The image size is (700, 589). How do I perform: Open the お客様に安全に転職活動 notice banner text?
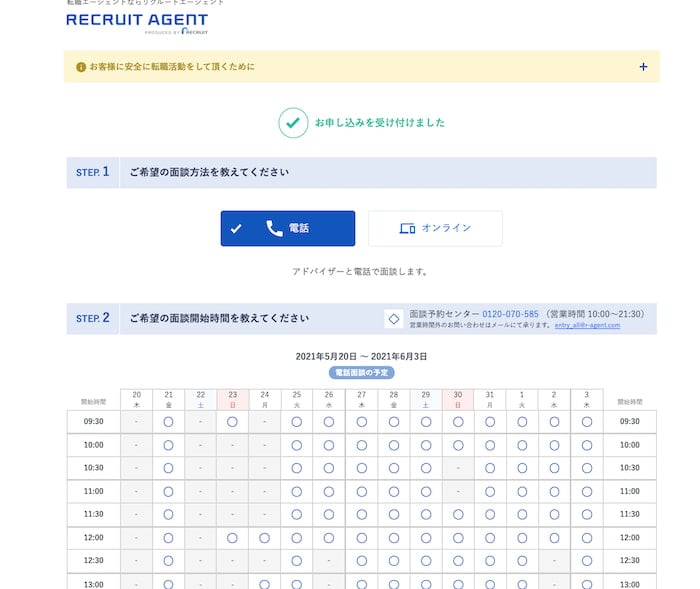[x=172, y=67]
